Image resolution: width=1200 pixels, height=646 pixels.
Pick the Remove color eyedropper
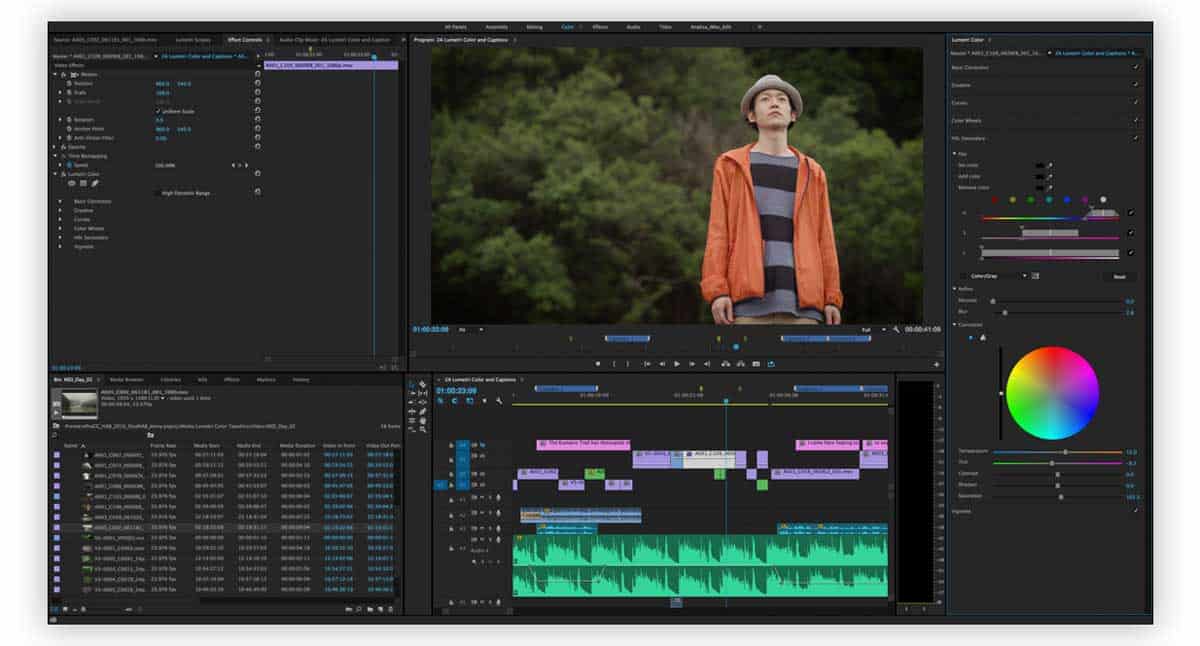pyautogui.click(x=1050, y=187)
